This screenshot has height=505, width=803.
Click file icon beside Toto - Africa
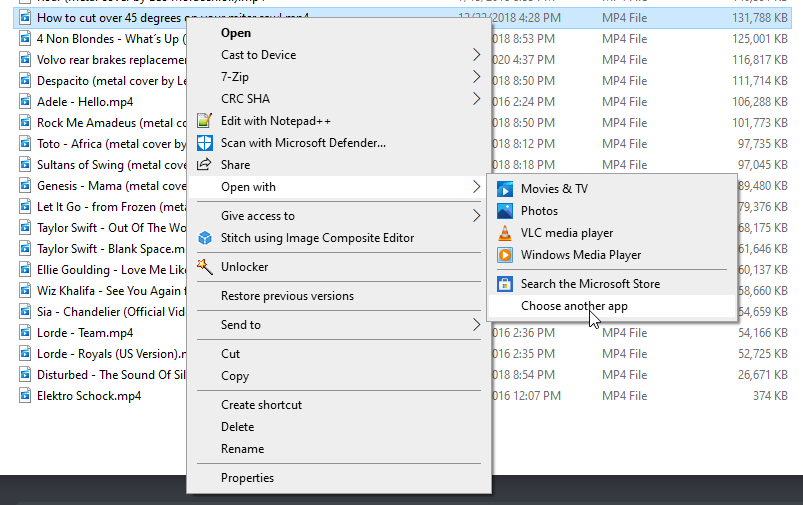tap(25, 144)
